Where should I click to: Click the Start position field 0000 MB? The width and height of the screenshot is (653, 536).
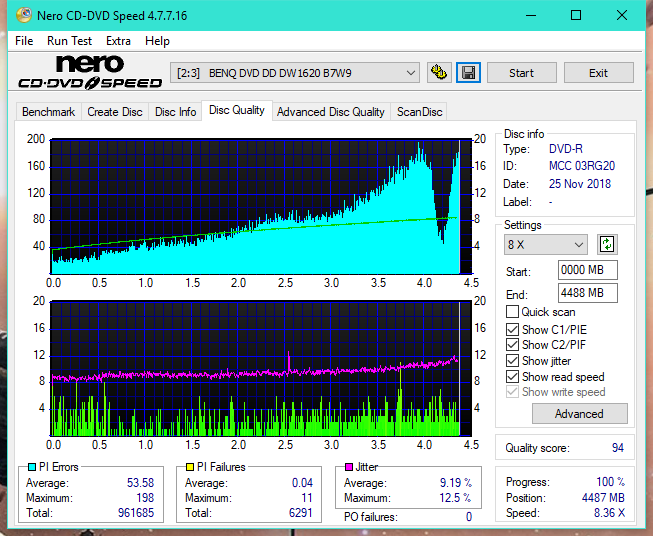588,270
